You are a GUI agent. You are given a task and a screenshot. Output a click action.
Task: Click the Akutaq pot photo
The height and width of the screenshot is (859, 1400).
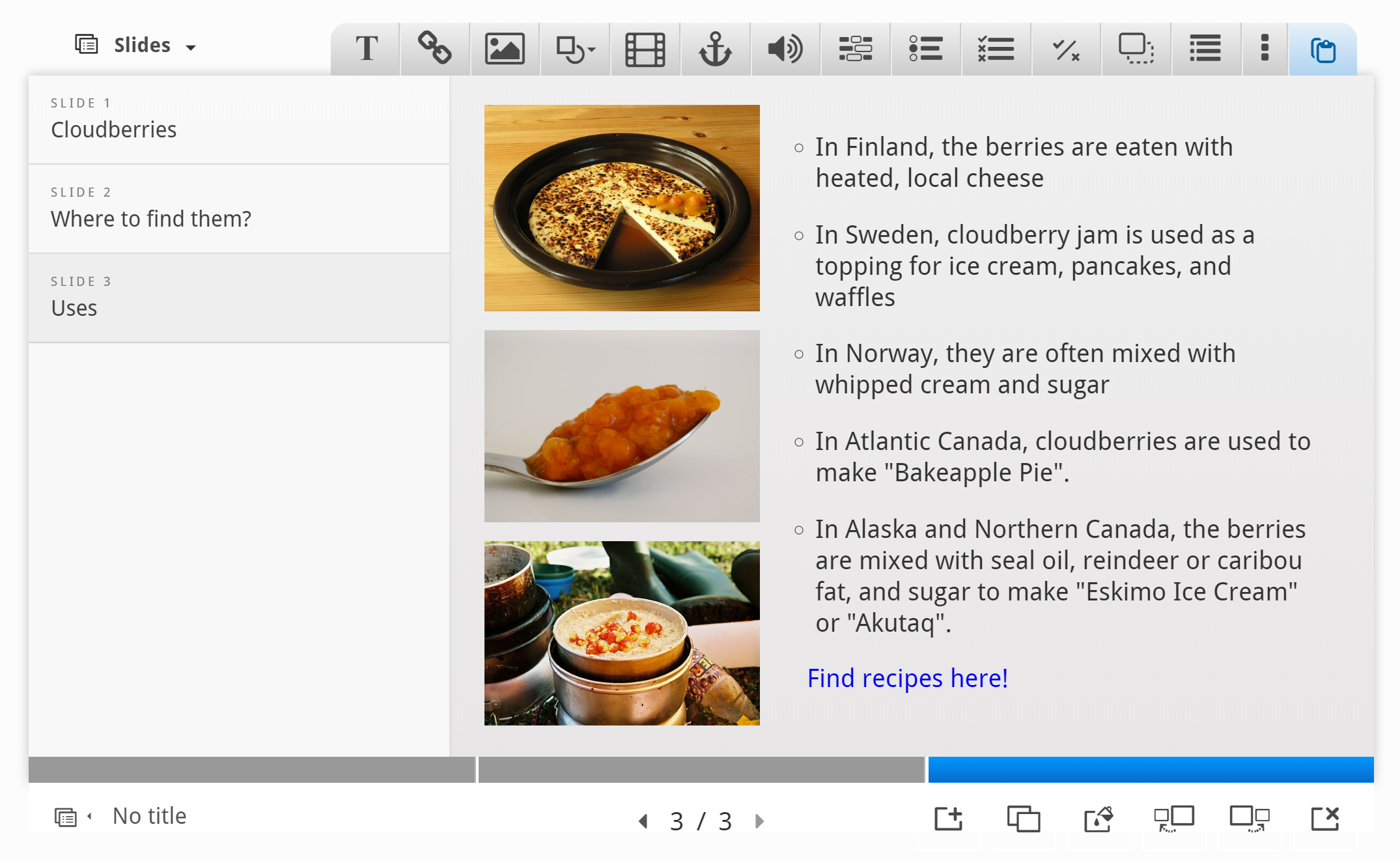click(x=622, y=633)
